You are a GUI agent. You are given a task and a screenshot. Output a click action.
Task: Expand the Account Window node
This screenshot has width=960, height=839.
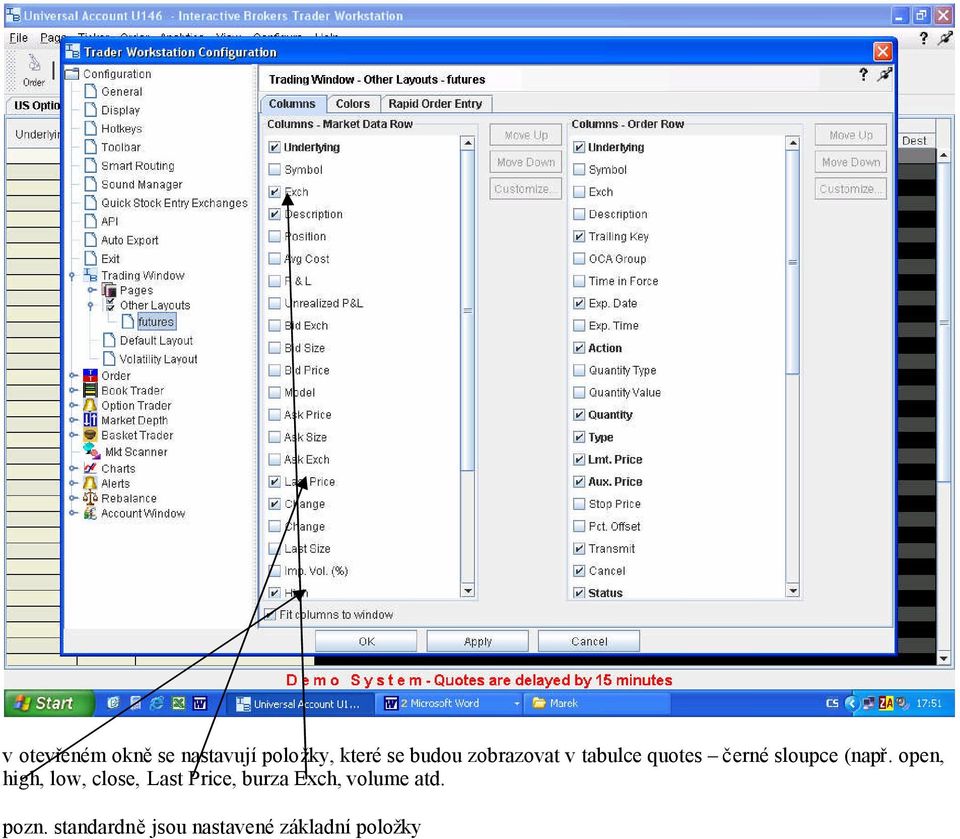(x=73, y=513)
